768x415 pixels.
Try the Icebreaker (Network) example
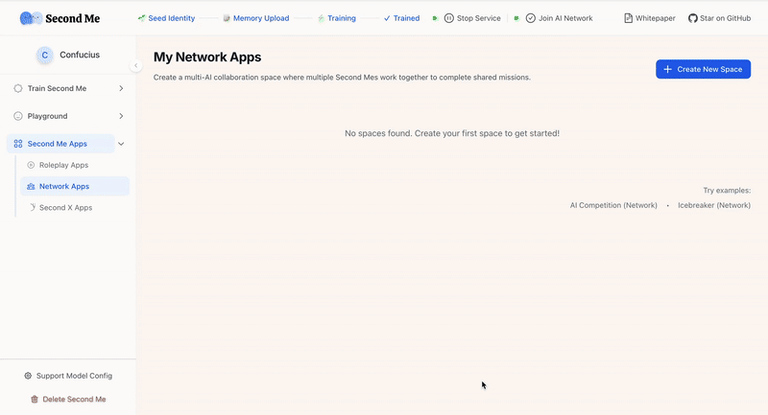714,205
